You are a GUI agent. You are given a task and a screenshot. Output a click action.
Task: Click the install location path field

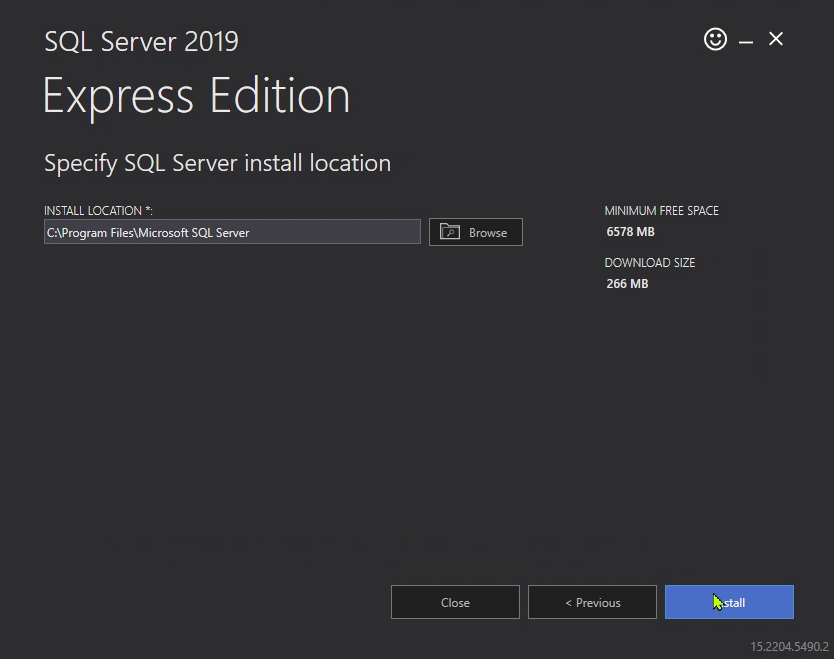point(232,232)
